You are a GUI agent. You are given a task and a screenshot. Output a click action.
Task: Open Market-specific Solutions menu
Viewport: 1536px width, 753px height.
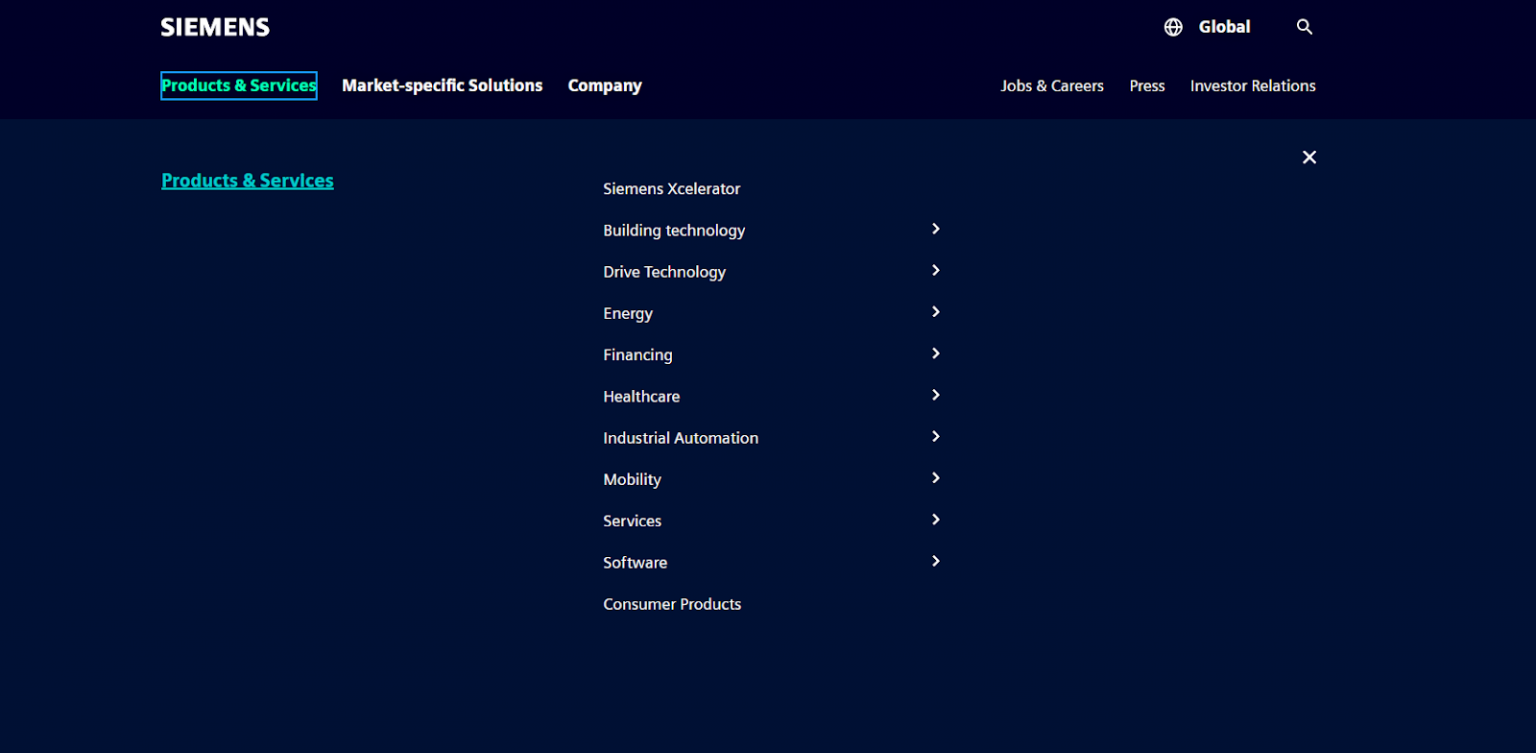pos(442,86)
